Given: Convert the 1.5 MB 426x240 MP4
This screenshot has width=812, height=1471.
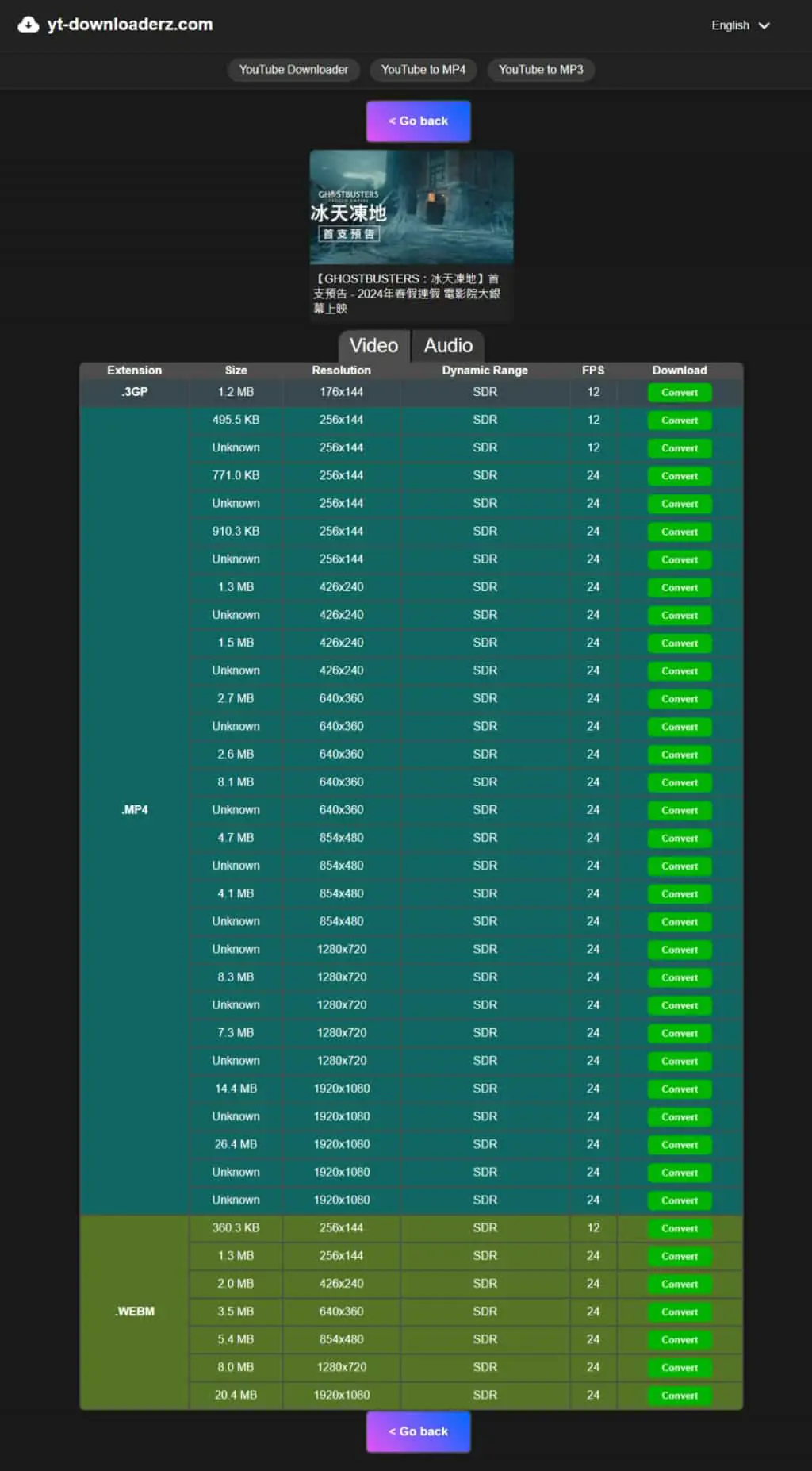Looking at the screenshot, I should [x=680, y=643].
